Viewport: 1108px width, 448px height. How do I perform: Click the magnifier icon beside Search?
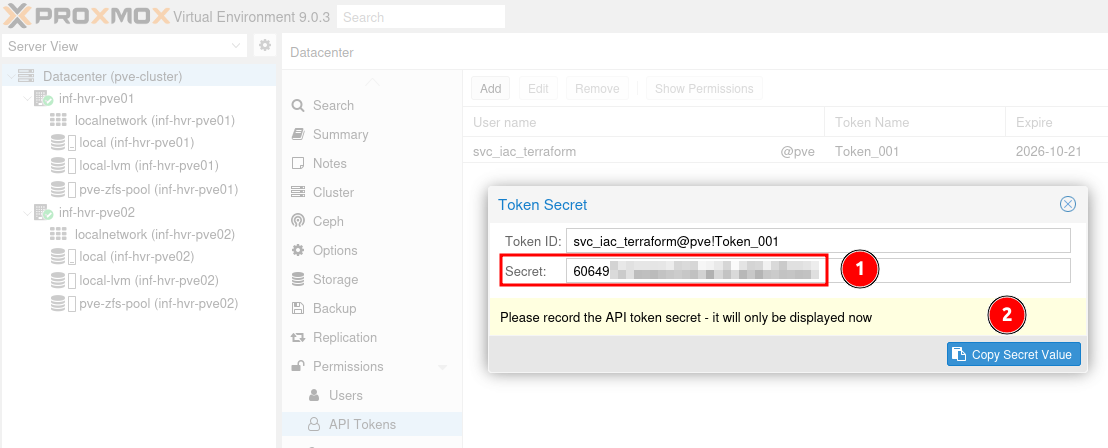point(298,105)
